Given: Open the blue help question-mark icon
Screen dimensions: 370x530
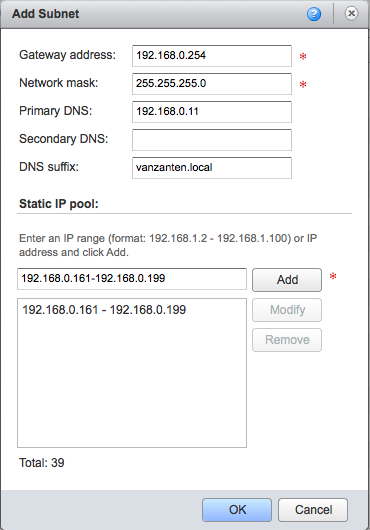Looking at the screenshot, I should [314, 14].
